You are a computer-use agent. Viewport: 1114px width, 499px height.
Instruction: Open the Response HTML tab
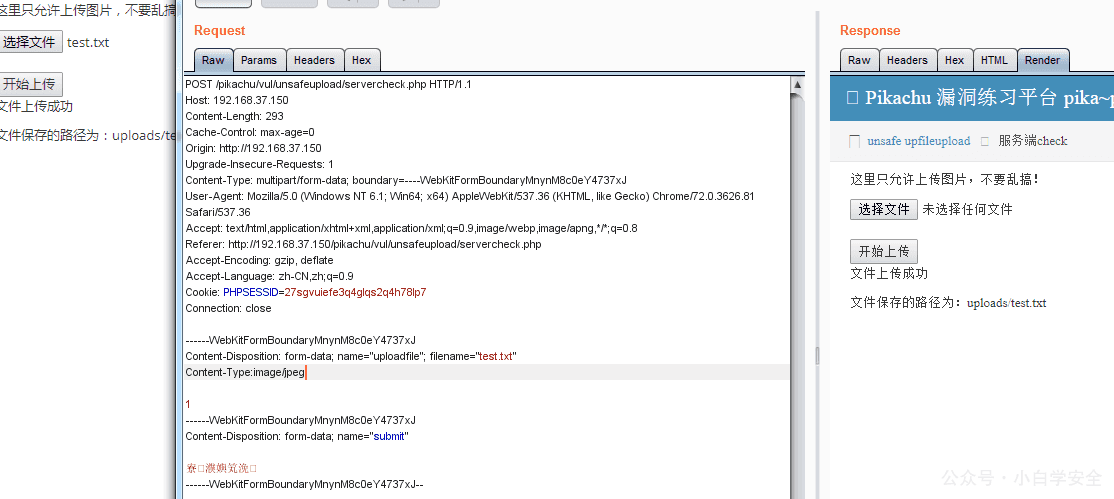994,60
